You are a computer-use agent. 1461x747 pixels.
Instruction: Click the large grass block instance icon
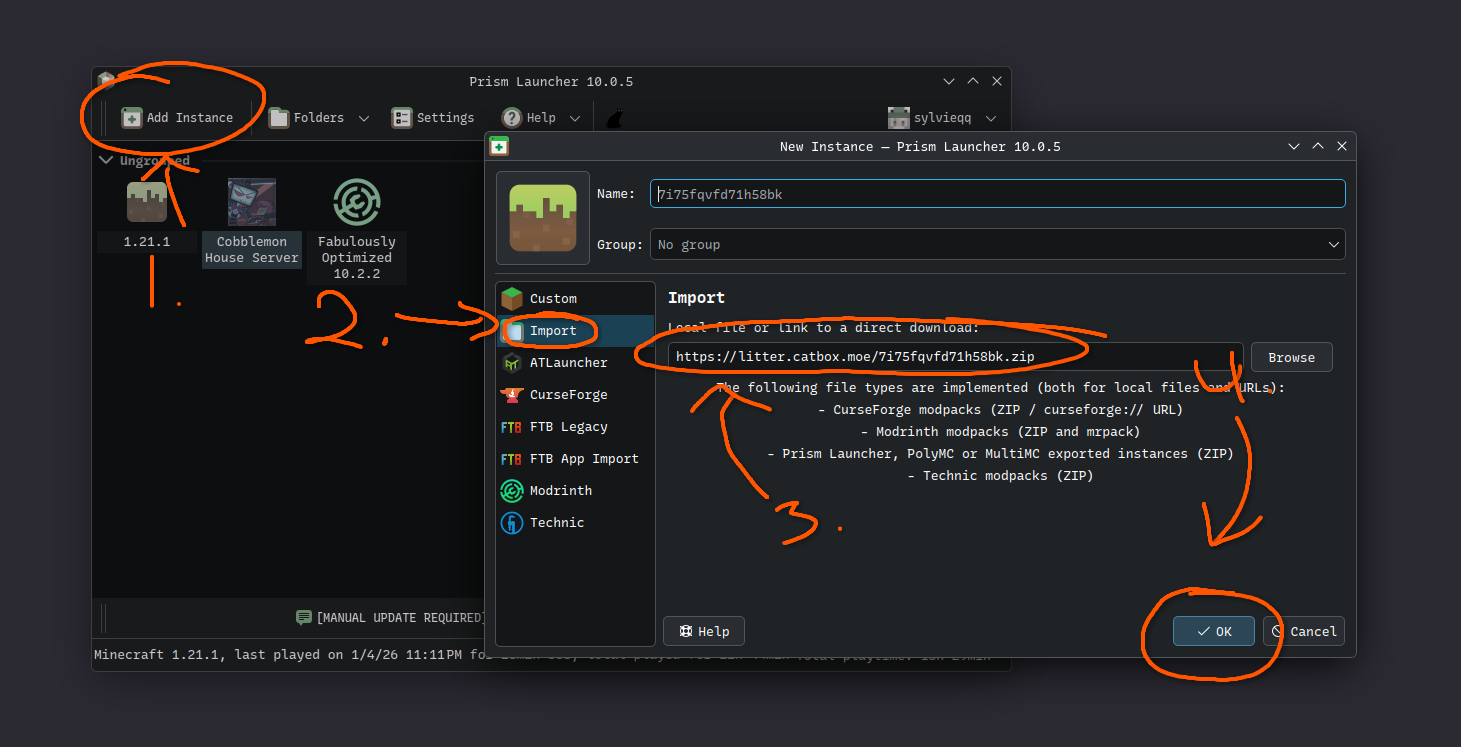[543, 217]
